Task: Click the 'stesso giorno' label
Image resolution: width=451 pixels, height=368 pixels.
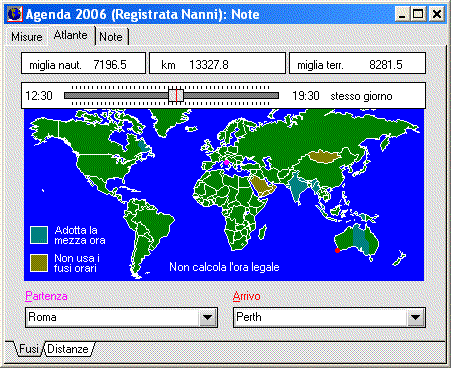Action: [x=361, y=96]
